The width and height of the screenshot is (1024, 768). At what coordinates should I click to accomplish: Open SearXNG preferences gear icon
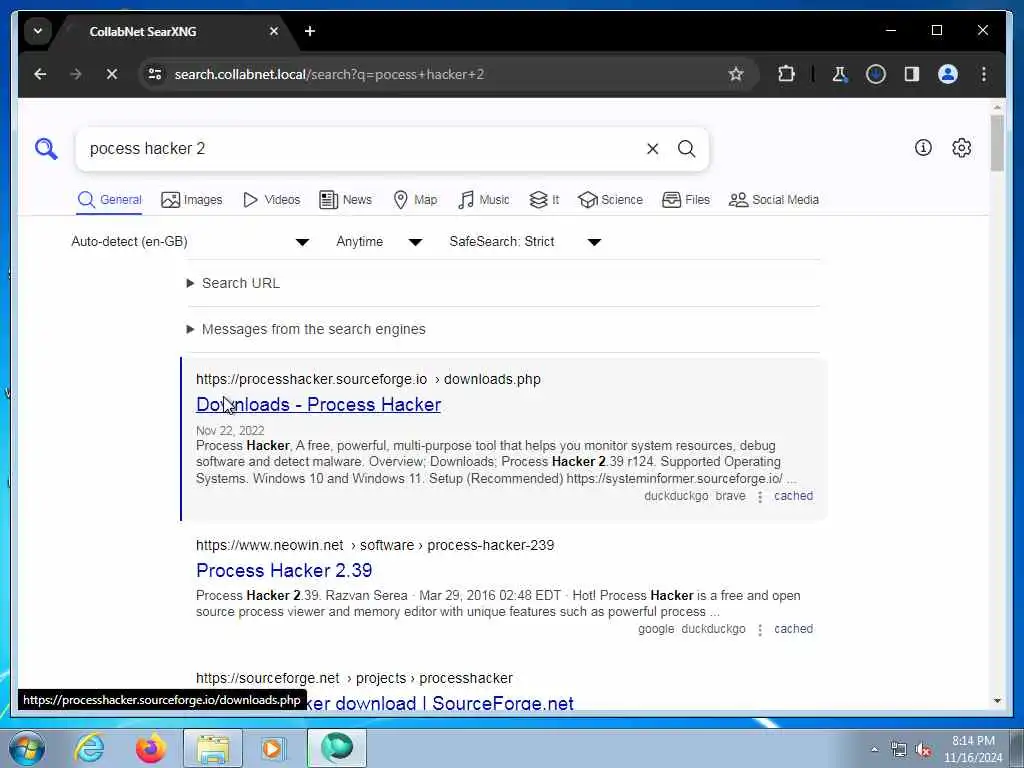pyautogui.click(x=961, y=148)
